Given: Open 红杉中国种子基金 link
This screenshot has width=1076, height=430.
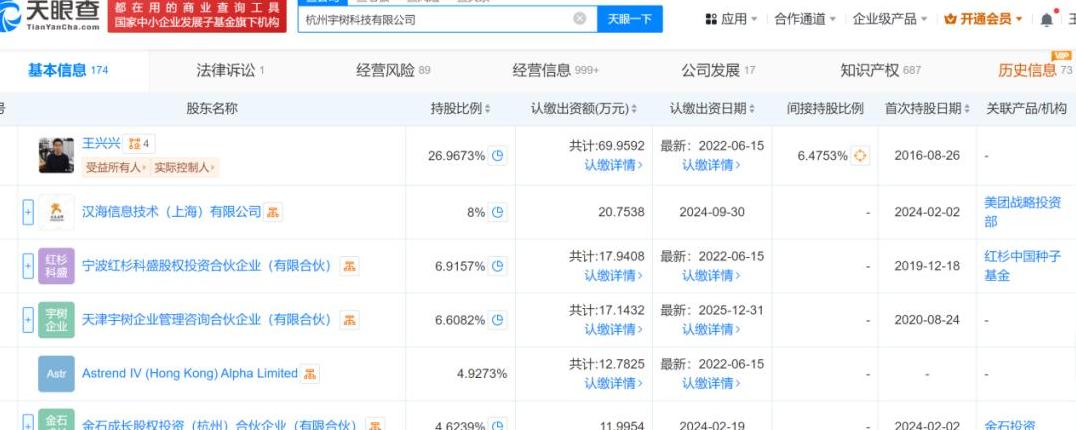Looking at the screenshot, I should pos(1022,266).
